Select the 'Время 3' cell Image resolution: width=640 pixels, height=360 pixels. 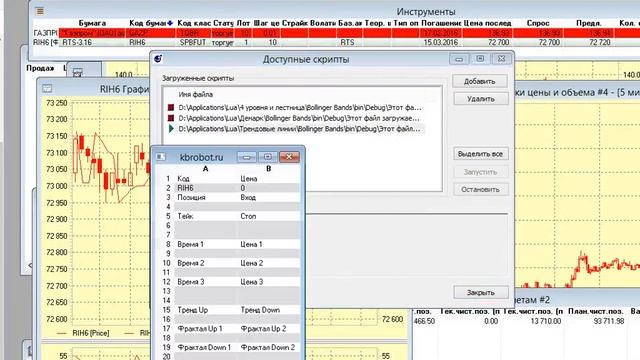pyautogui.click(x=206, y=282)
